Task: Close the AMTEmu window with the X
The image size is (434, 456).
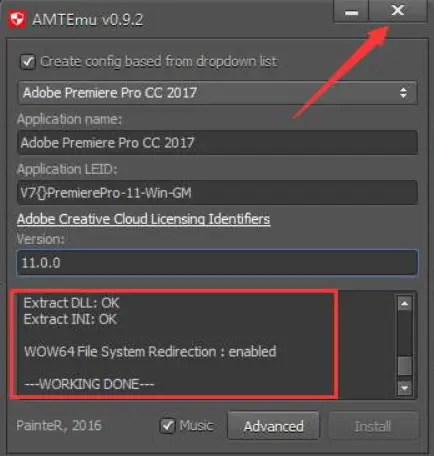Action: point(398,11)
